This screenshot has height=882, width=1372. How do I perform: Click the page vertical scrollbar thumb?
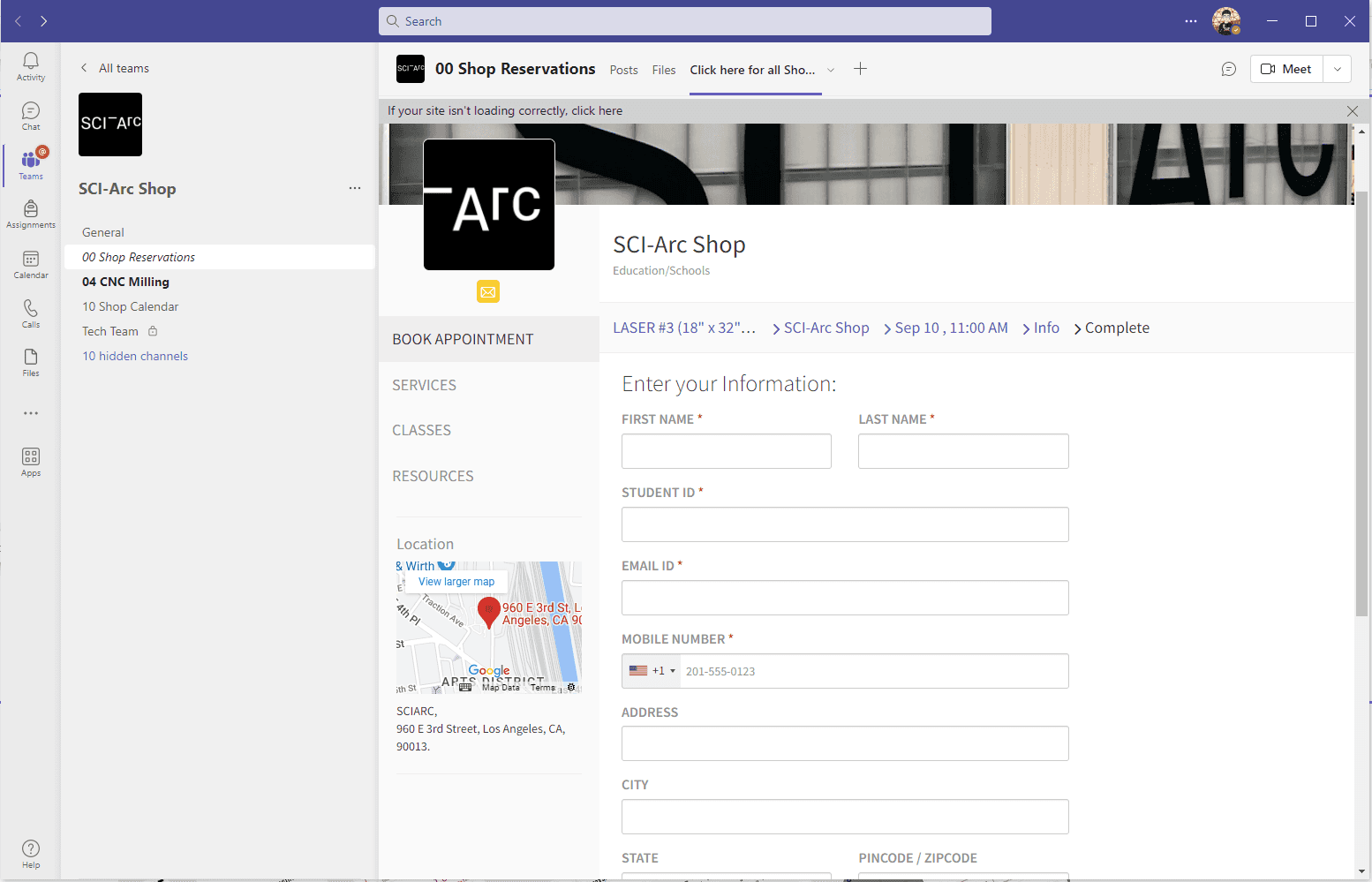1361,403
